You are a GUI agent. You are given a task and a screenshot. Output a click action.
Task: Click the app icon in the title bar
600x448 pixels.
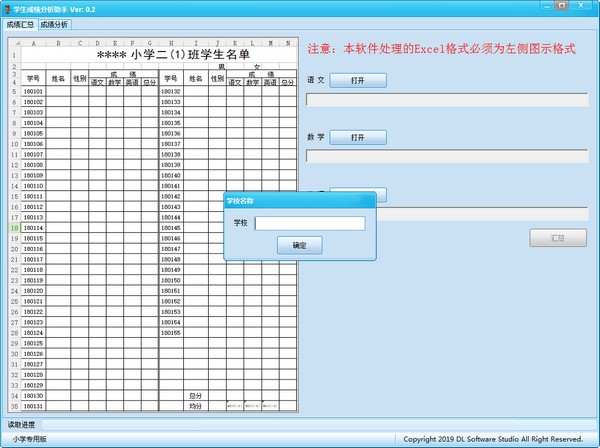pos(7,8)
